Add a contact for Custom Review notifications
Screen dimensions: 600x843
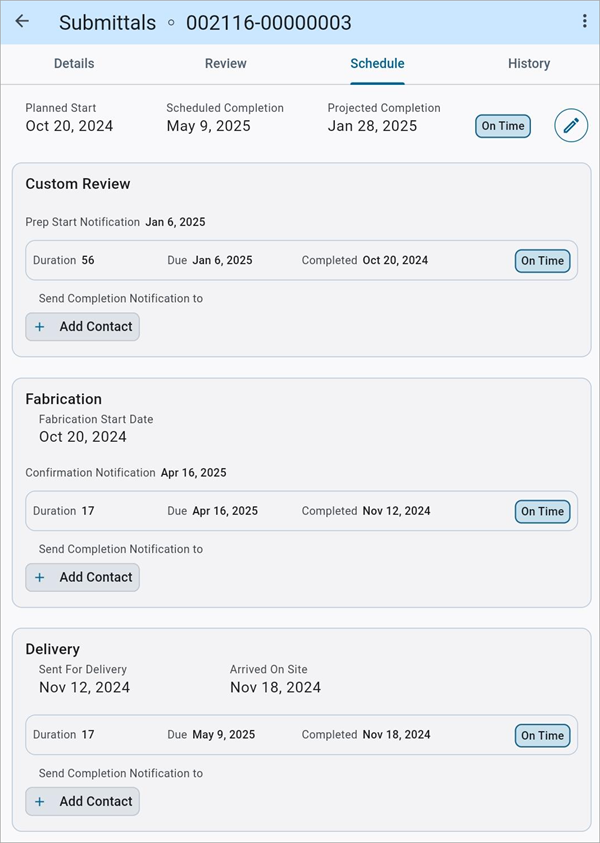82,326
